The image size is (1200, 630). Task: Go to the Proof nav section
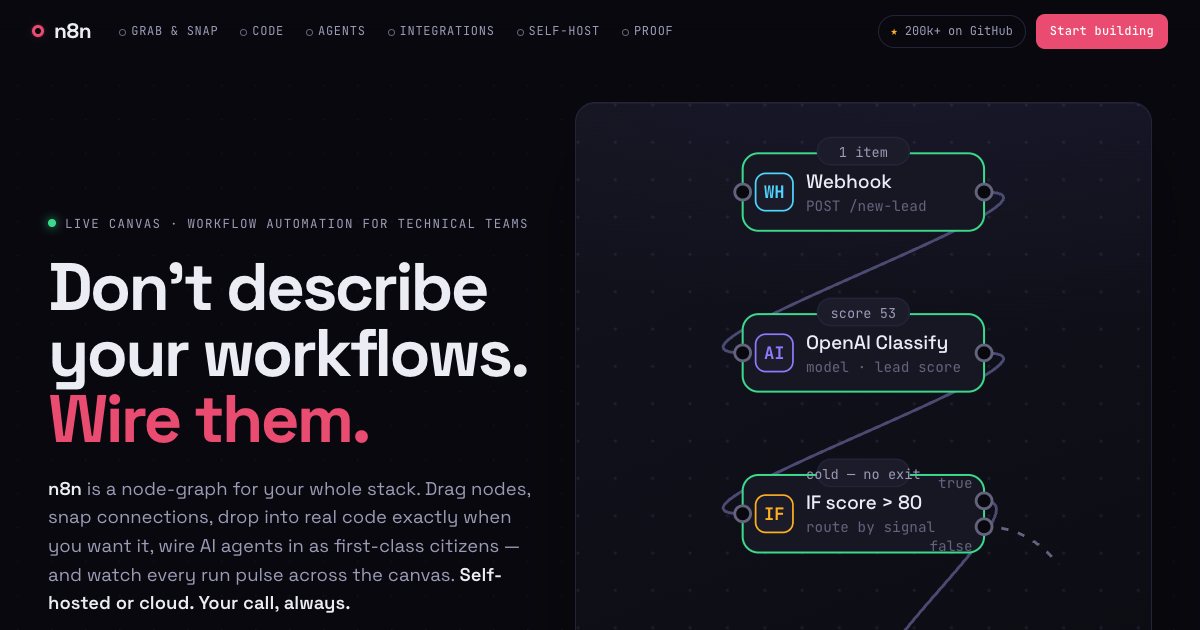[x=647, y=31]
